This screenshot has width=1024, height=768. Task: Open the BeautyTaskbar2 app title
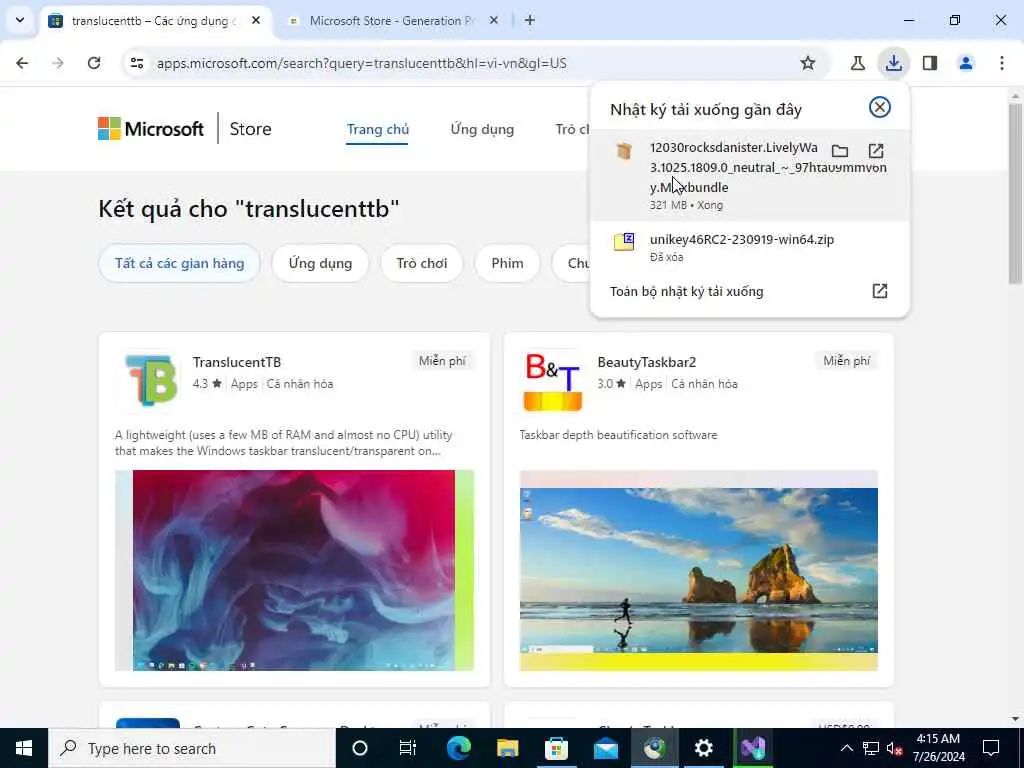point(647,362)
